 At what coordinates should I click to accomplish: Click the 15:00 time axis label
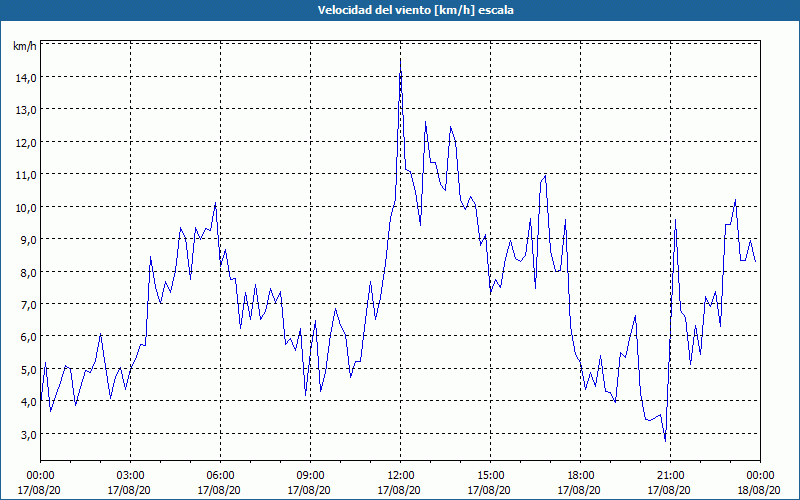pos(490,476)
